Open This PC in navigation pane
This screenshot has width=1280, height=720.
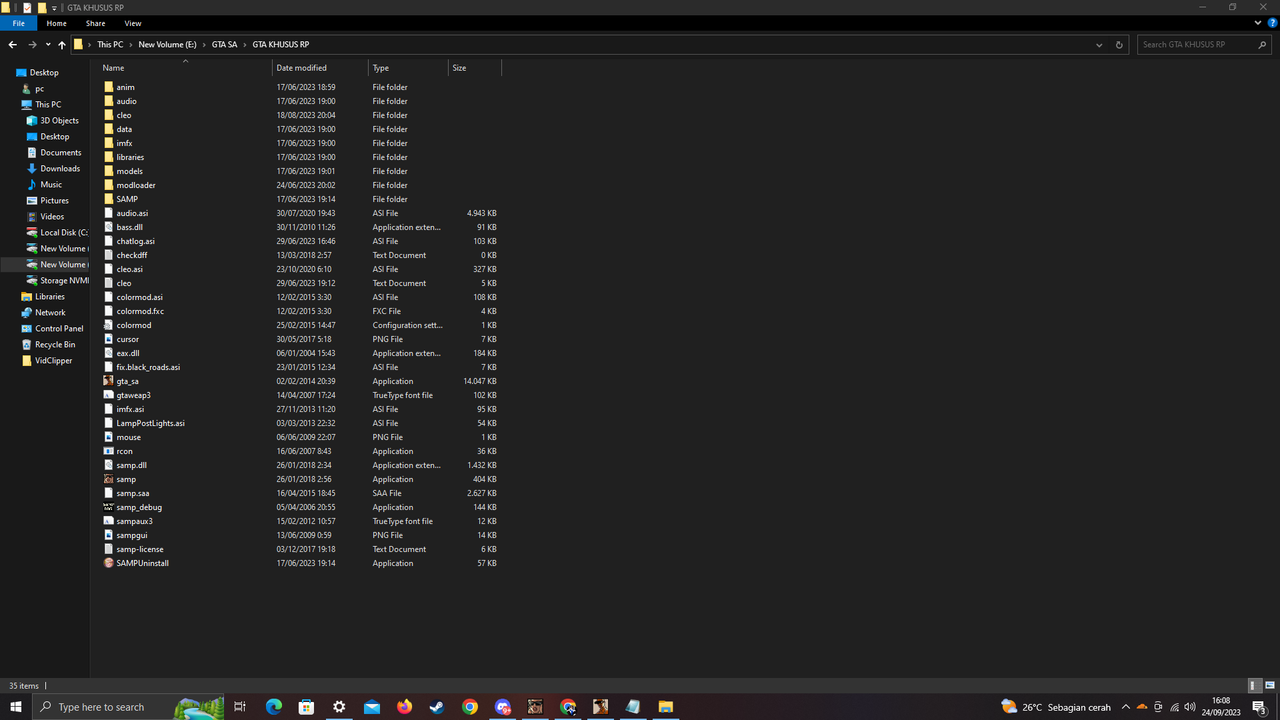48,105
